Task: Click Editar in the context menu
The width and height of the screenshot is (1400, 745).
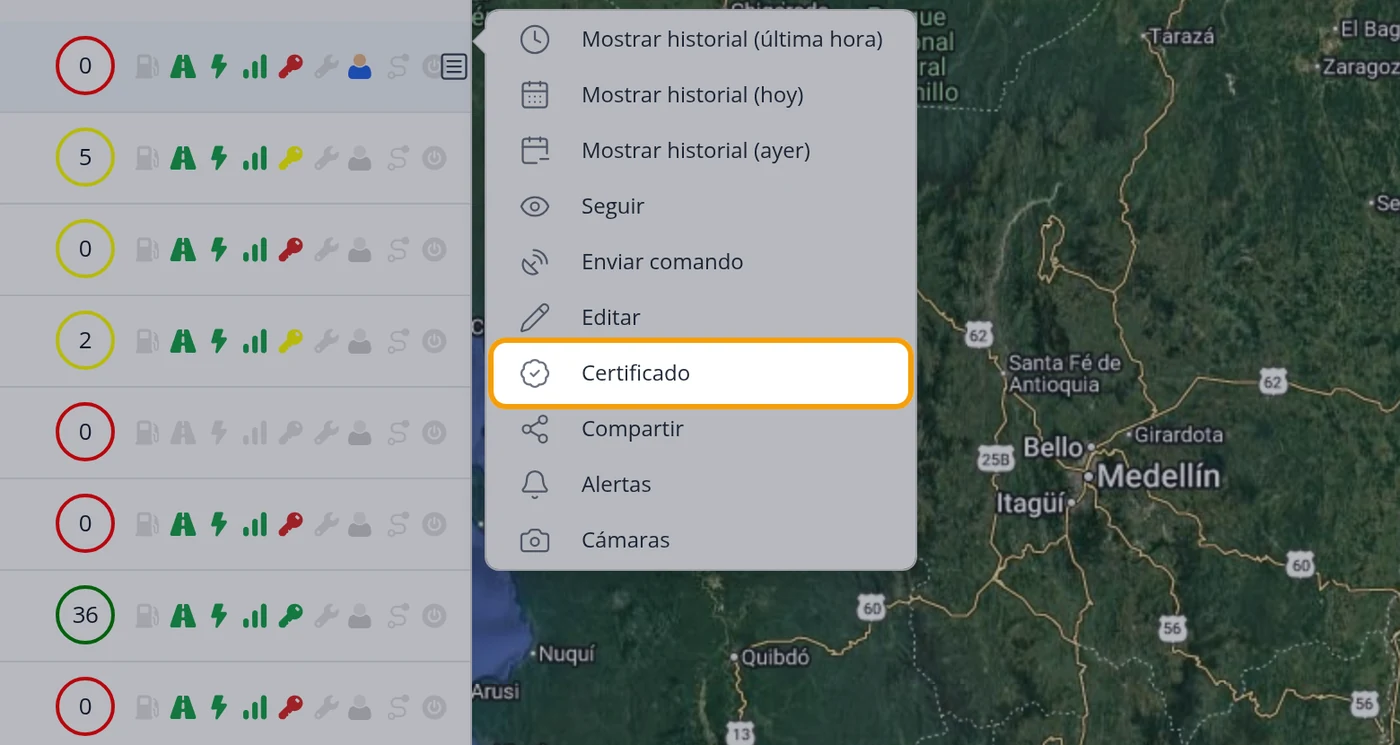Action: click(x=701, y=317)
